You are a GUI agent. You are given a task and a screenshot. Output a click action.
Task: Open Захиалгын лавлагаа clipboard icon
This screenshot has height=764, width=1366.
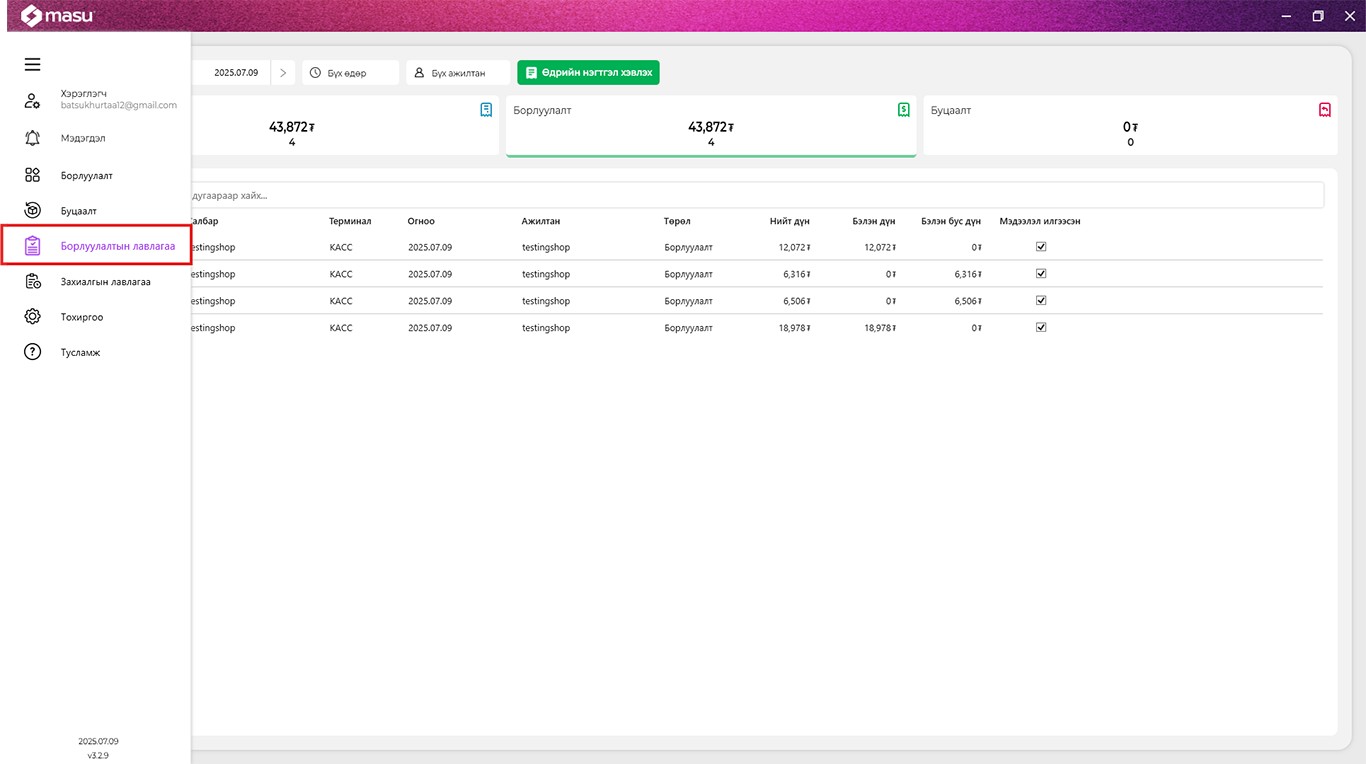tap(32, 281)
